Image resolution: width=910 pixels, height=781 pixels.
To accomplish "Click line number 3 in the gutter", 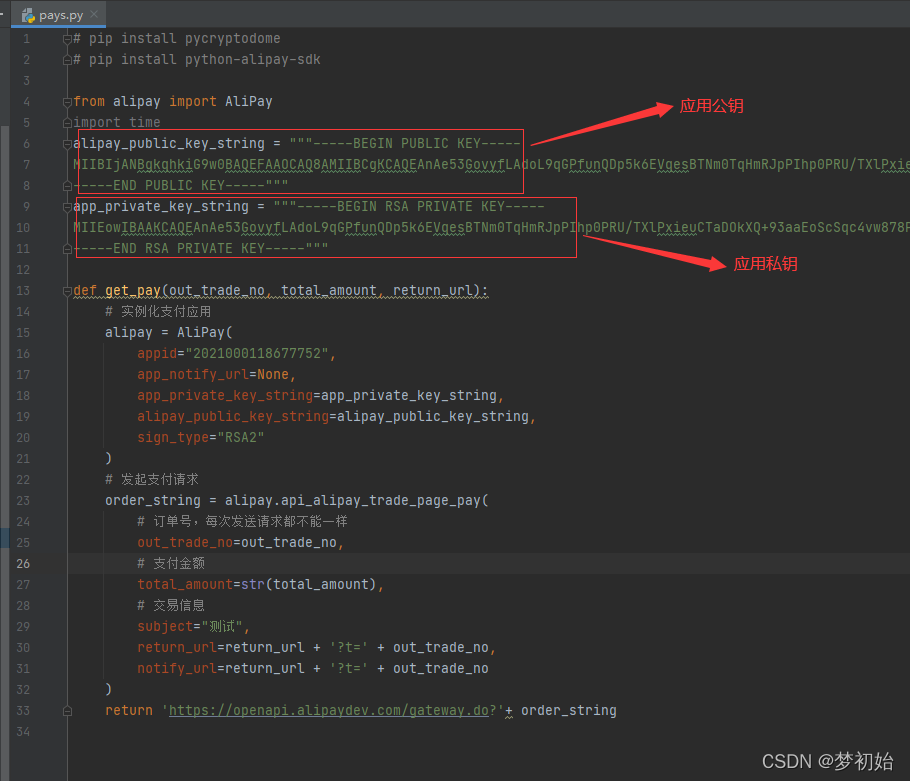I will (x=26, y=81).
